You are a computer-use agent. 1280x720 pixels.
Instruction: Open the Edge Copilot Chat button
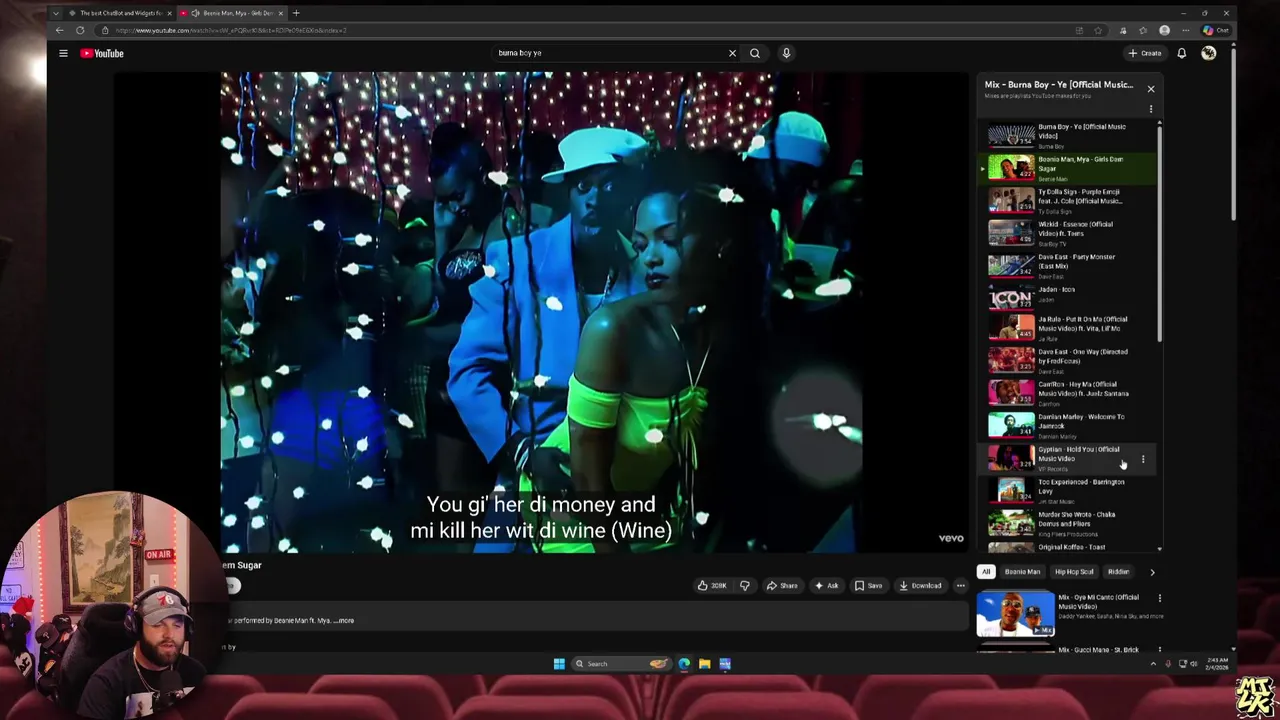point(1216,30)
